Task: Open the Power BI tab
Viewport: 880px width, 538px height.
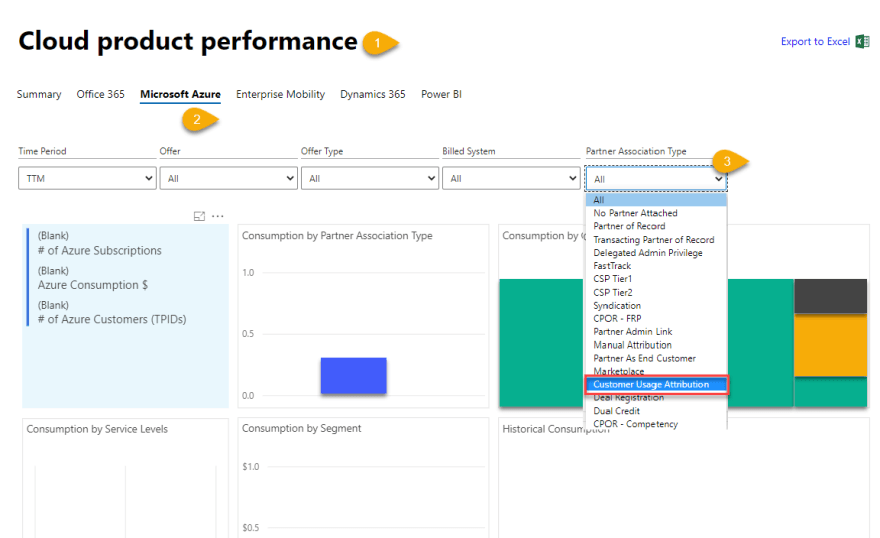Action: pyautogui.click(x=441, y=94)
